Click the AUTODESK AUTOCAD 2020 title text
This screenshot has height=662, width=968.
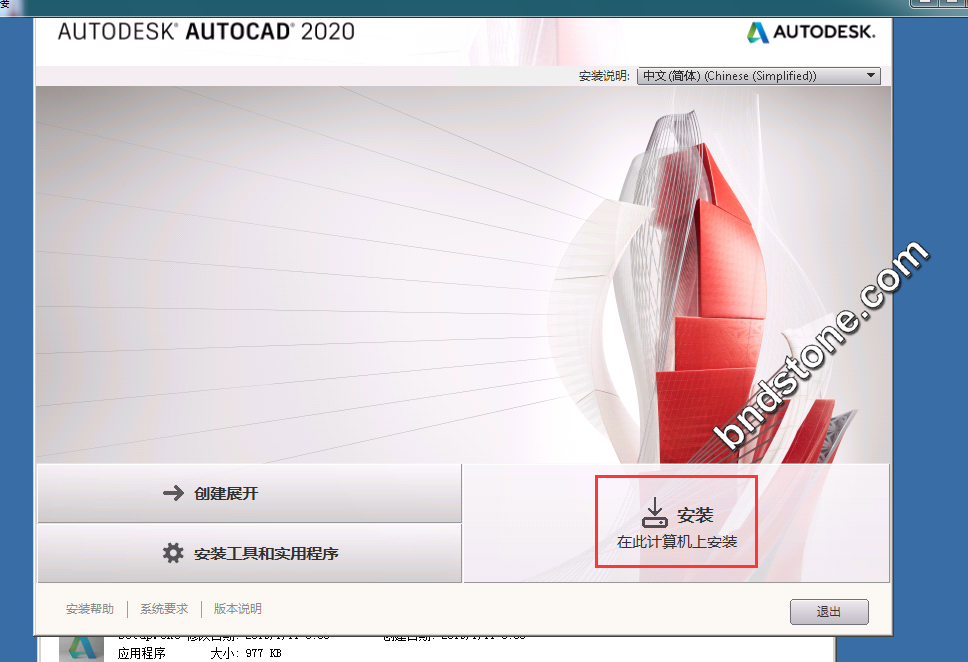point(206,31)
